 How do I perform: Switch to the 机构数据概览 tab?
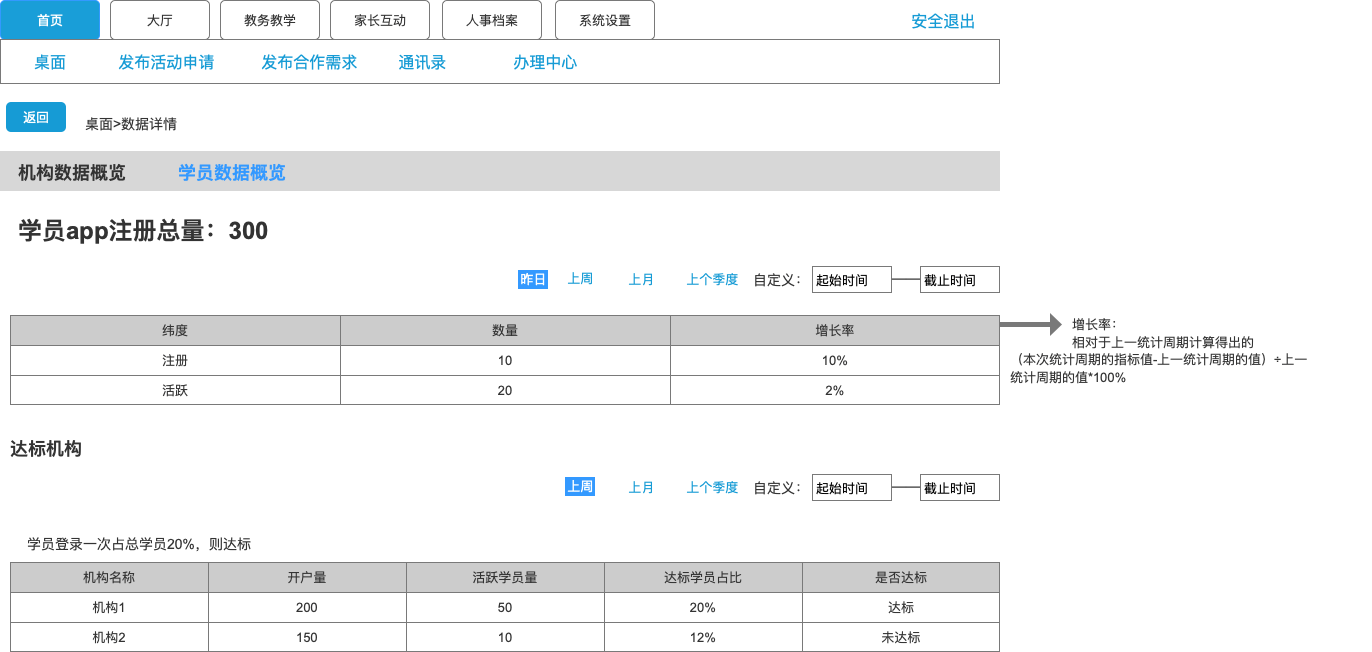coord(72,172)
